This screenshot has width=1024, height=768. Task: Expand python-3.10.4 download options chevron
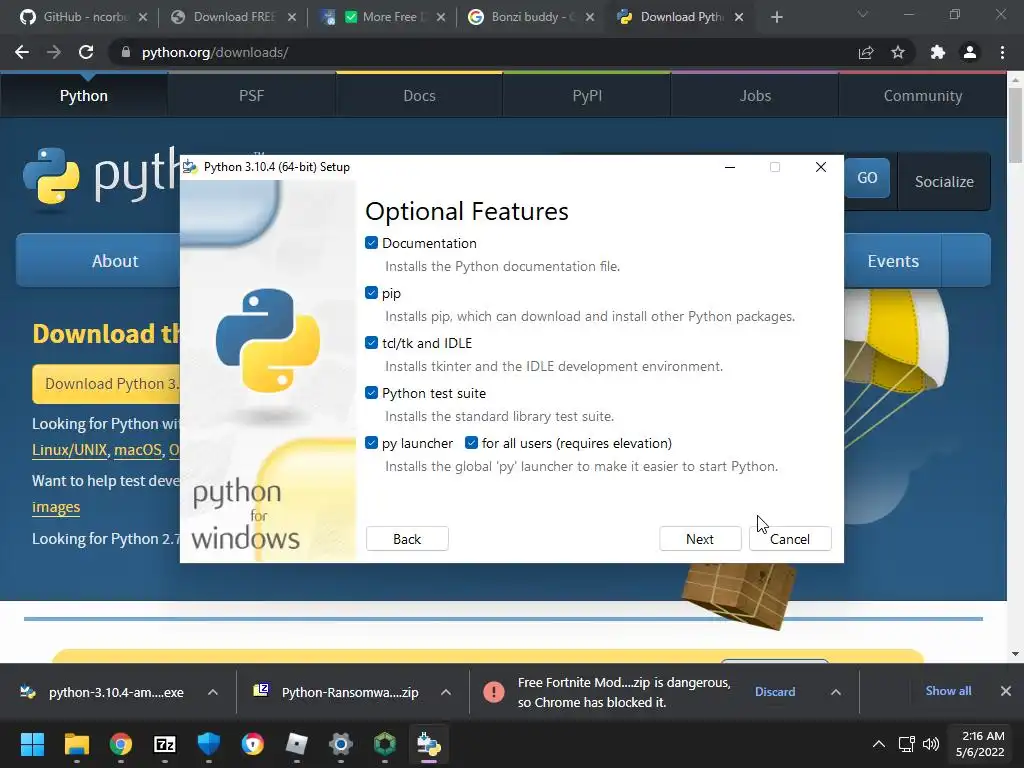213,692
